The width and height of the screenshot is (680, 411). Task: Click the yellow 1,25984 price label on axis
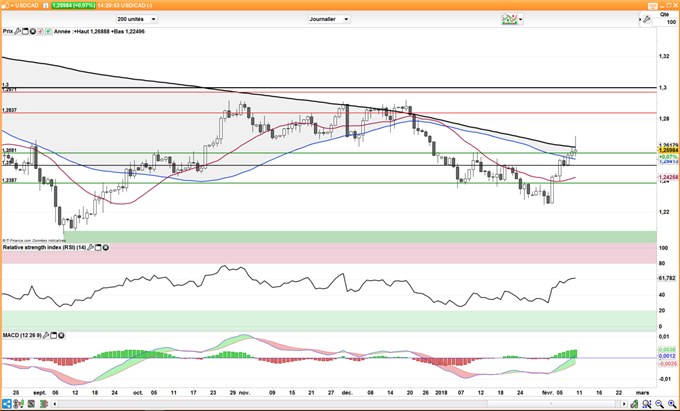(668, 150)
